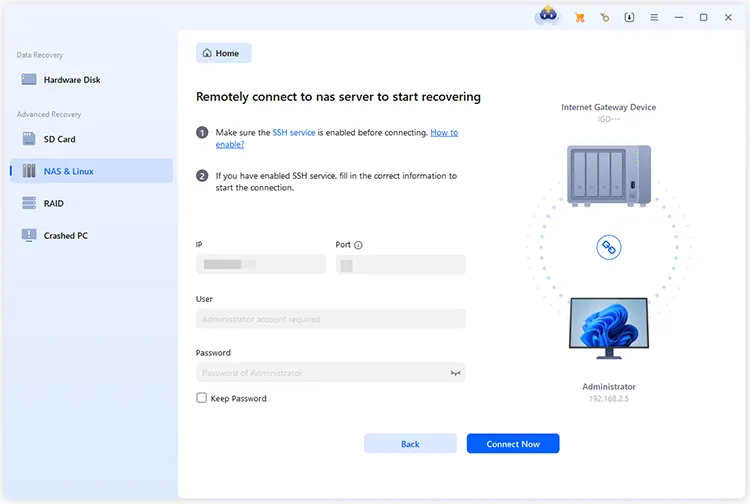The height and width of the screenshot is (504, 750).
Task: Go to the Home breadcrumb
Action: pos(223,53)
